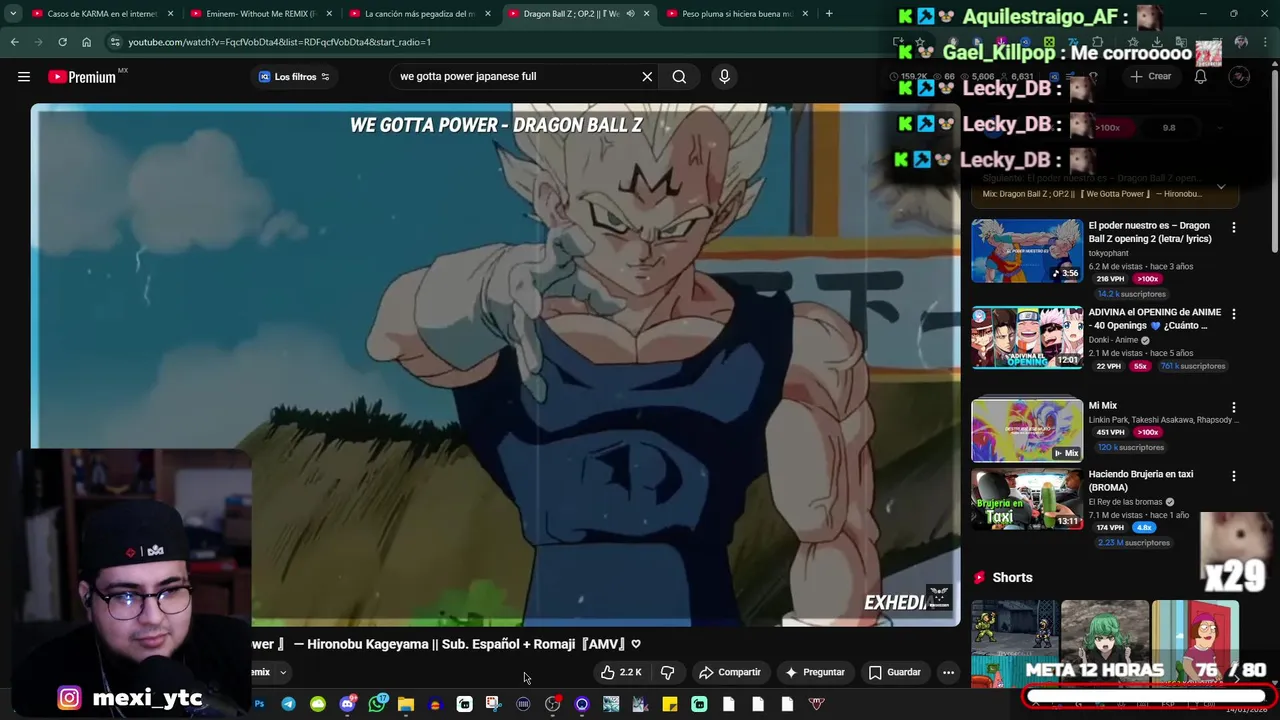The image size is (1280, 720).
Task: Open El Rey de las bromas channel
Action: coord(1125,502)
